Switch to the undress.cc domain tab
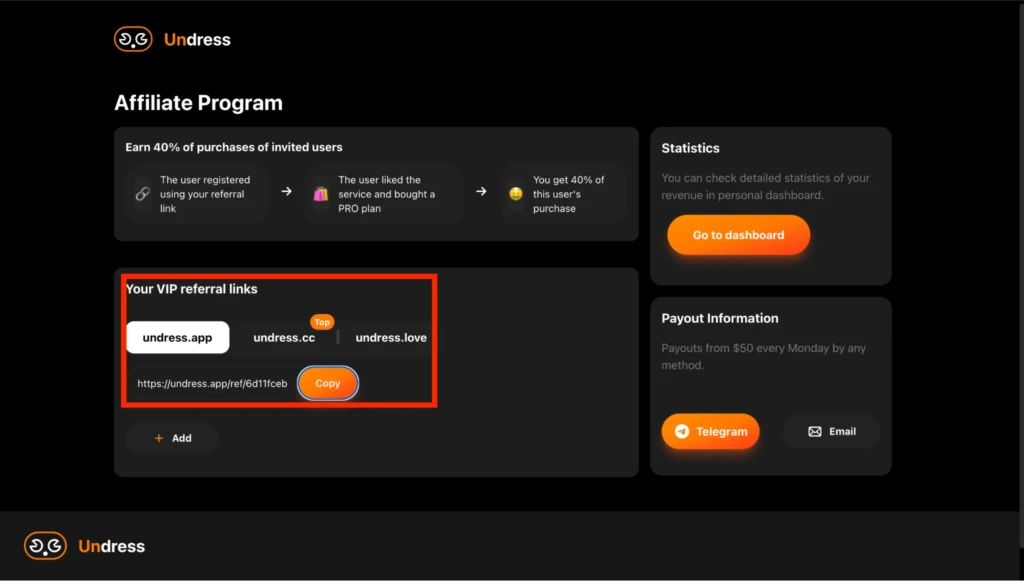 [284, 338]
